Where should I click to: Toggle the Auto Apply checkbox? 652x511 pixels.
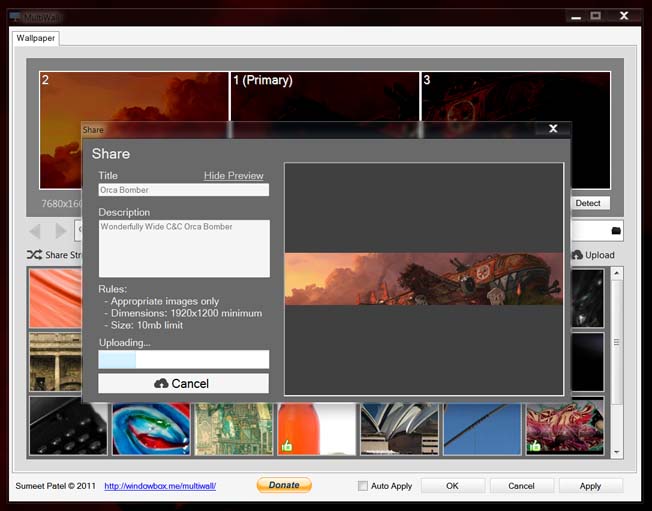pos(363,486)
